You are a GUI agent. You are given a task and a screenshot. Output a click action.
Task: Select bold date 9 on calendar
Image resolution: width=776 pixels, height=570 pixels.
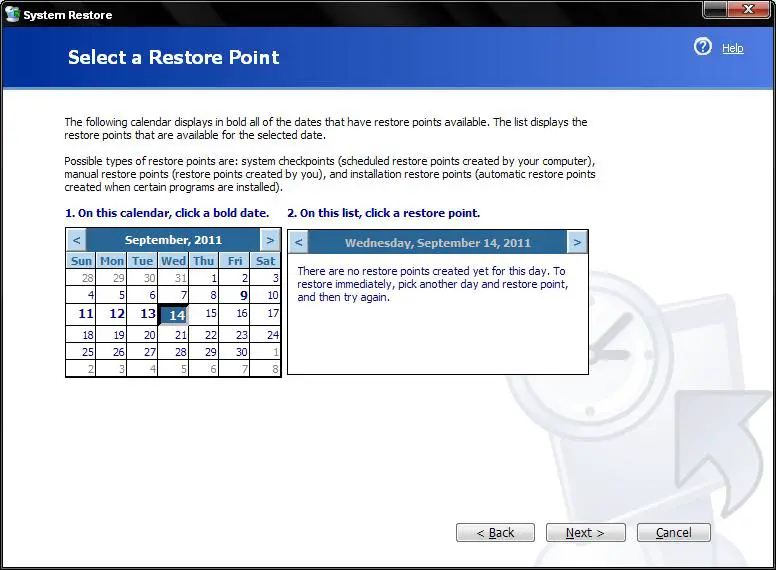(x=235, y=295)
